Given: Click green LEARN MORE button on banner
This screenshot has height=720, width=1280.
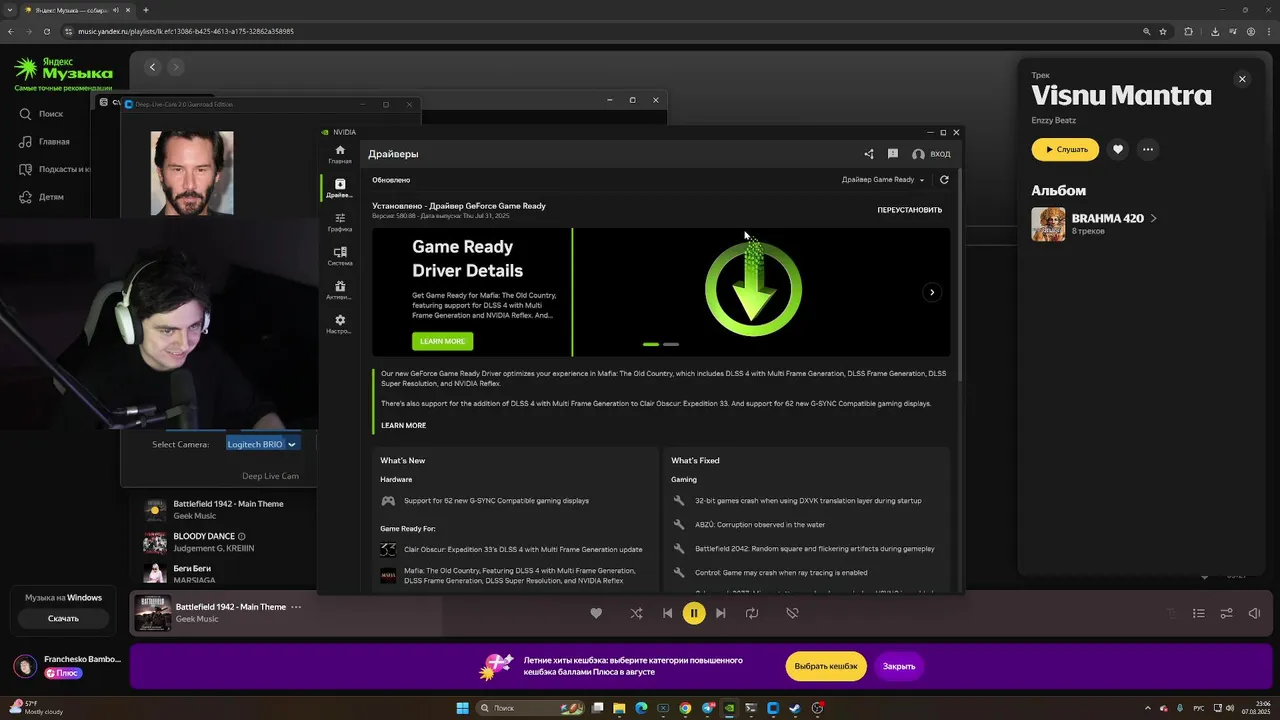Looking at the screenshot, I should click(442, 341).
